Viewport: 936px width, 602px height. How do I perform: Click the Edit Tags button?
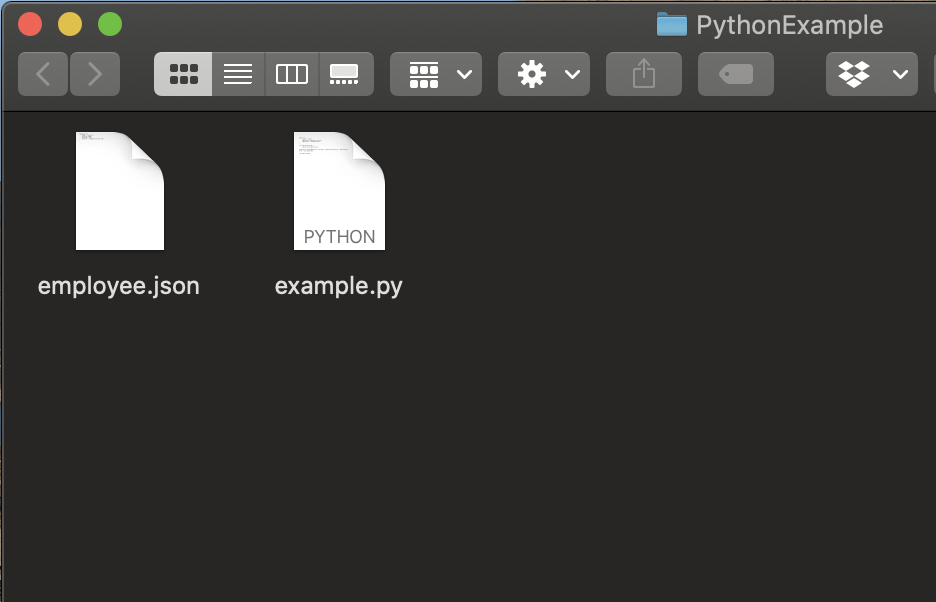(x=735, y=73)
